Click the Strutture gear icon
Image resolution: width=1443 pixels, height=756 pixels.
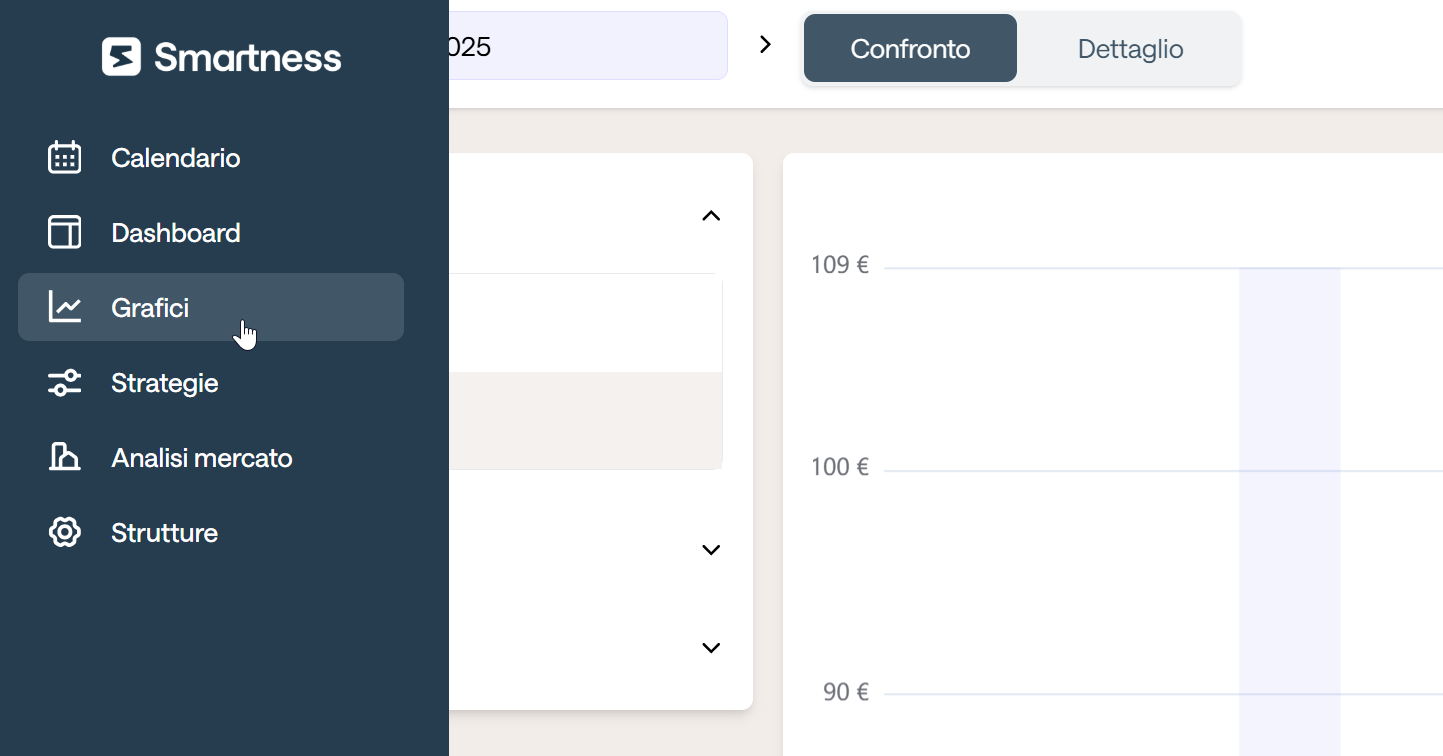[65, 532]
